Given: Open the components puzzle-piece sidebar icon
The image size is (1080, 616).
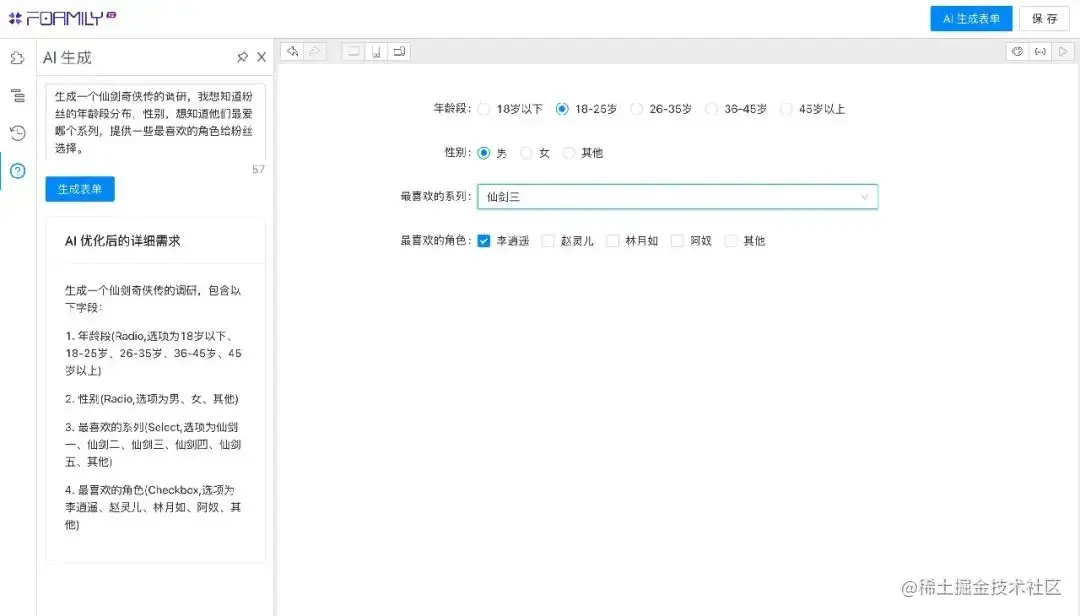Looking at the screenshot, I should pos(18,58).
